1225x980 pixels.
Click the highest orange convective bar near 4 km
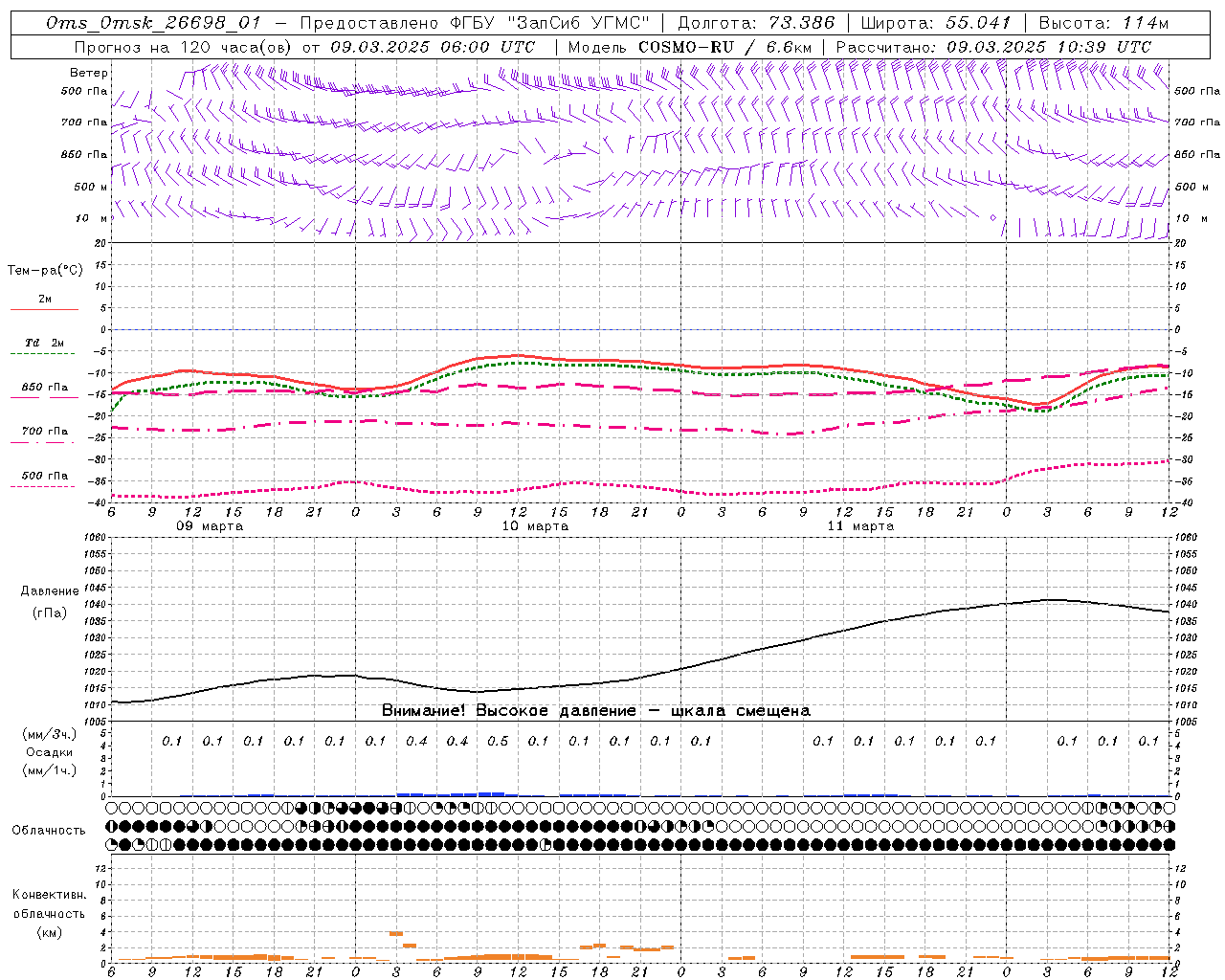[x=395, y=933]
